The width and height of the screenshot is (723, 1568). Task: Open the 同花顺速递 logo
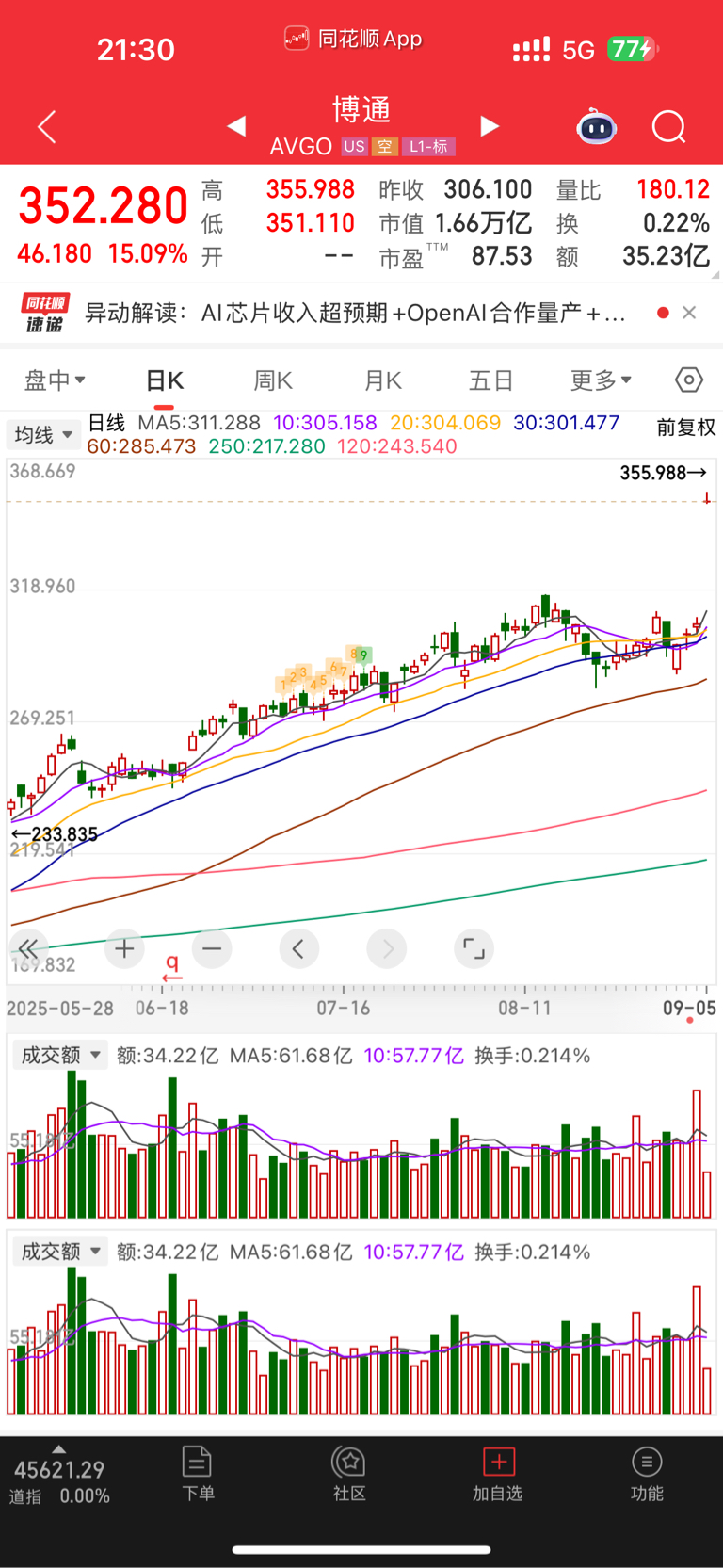click(45, 313)
